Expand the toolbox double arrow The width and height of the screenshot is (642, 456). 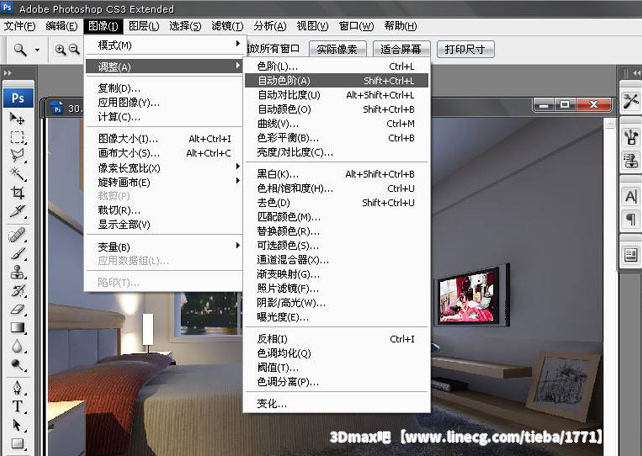click(x=8, y=73)
